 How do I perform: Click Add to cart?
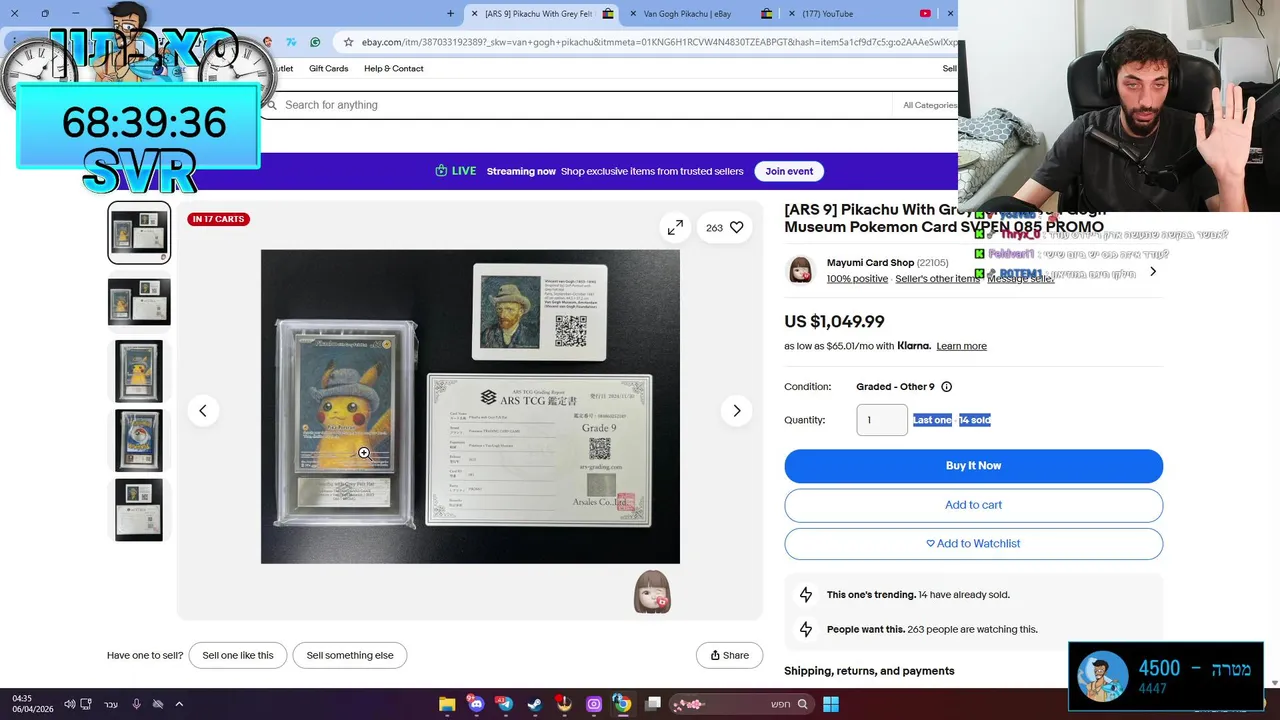[973, 505]
